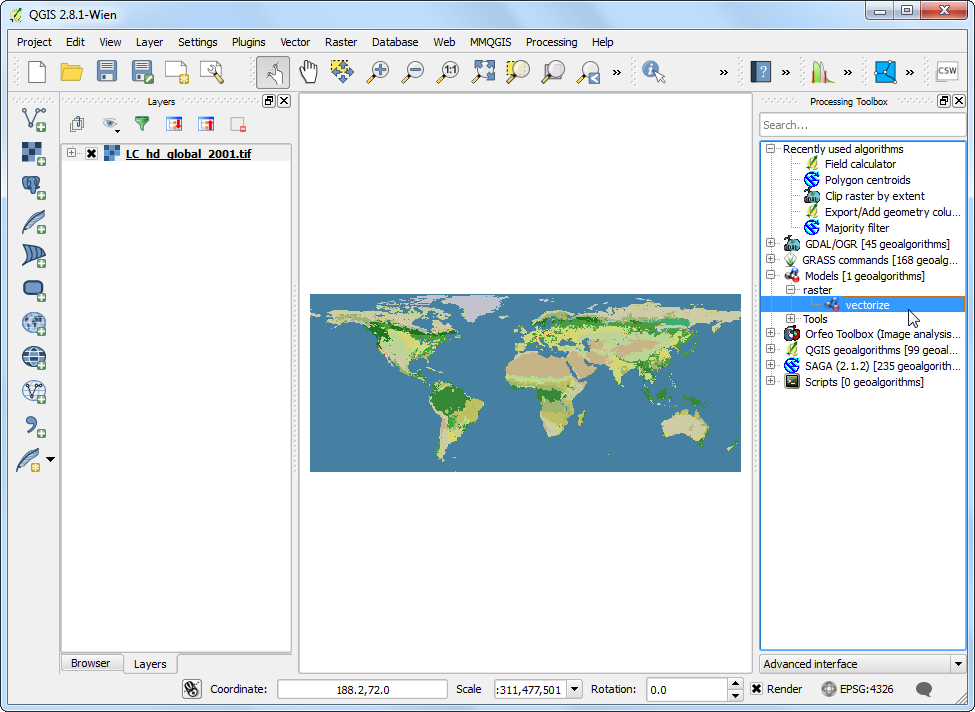
Task: Click the Add Group icon in Layers panel
Action: coord(77,124)
